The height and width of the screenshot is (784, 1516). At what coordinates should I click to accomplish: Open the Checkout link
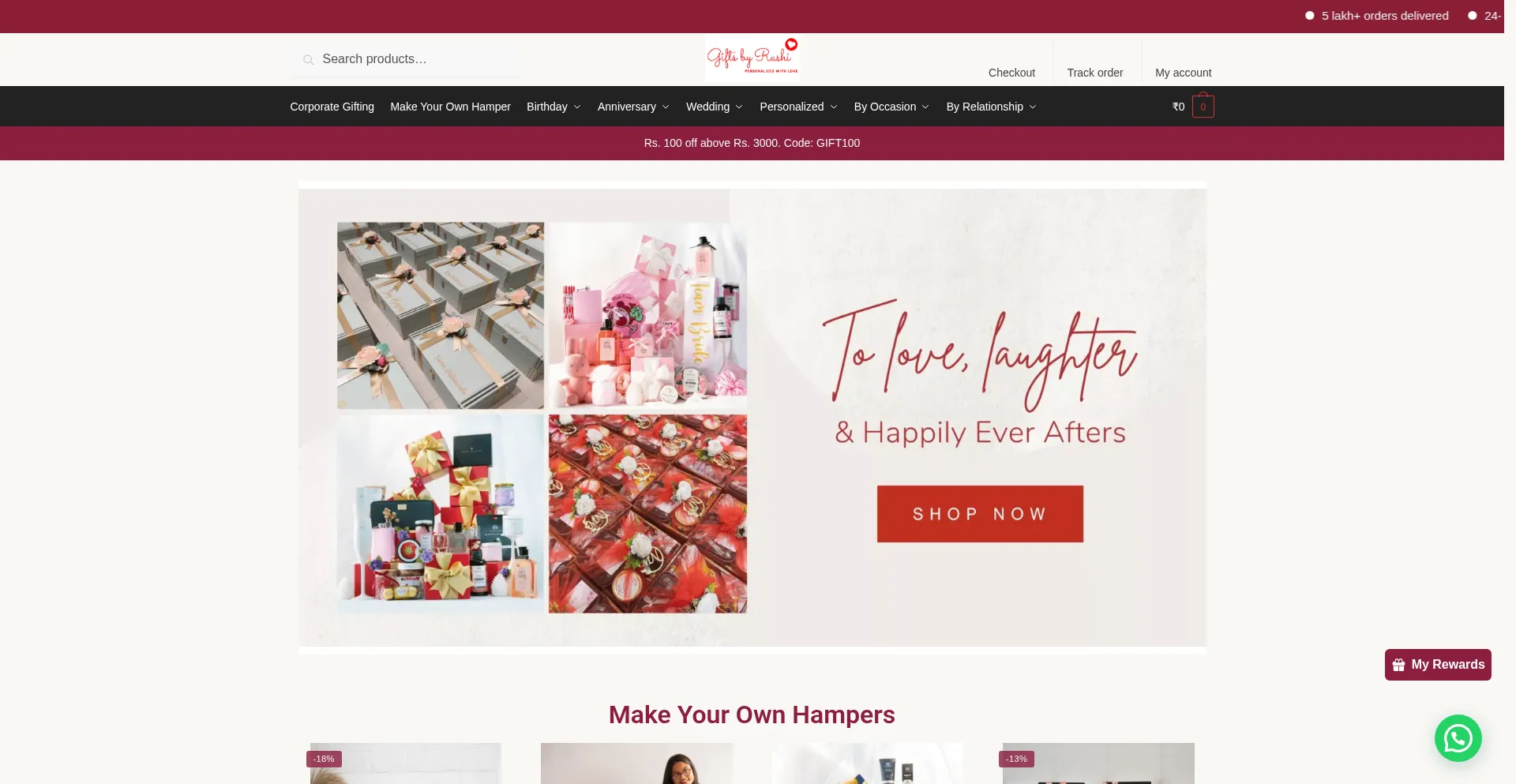tap(1011, 73)
